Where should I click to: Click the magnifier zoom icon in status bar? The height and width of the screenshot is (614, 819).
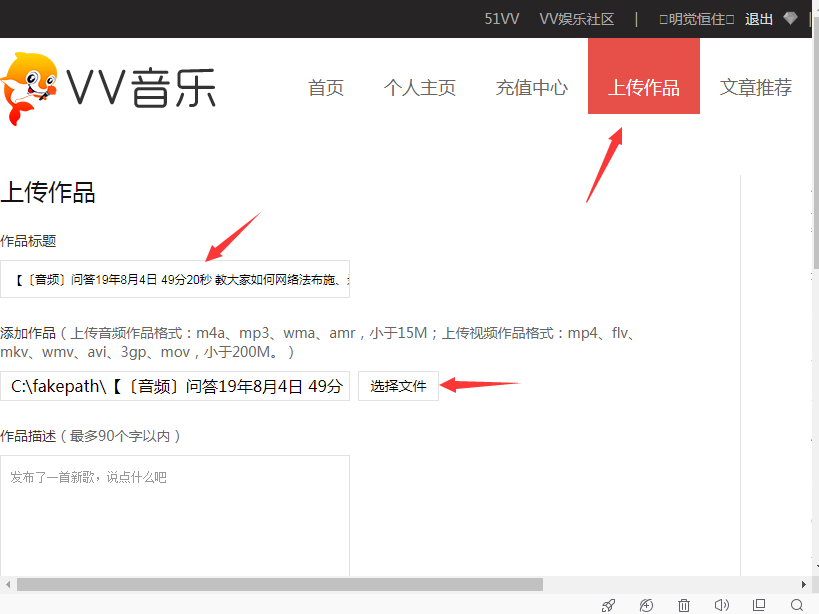[797, 605]
